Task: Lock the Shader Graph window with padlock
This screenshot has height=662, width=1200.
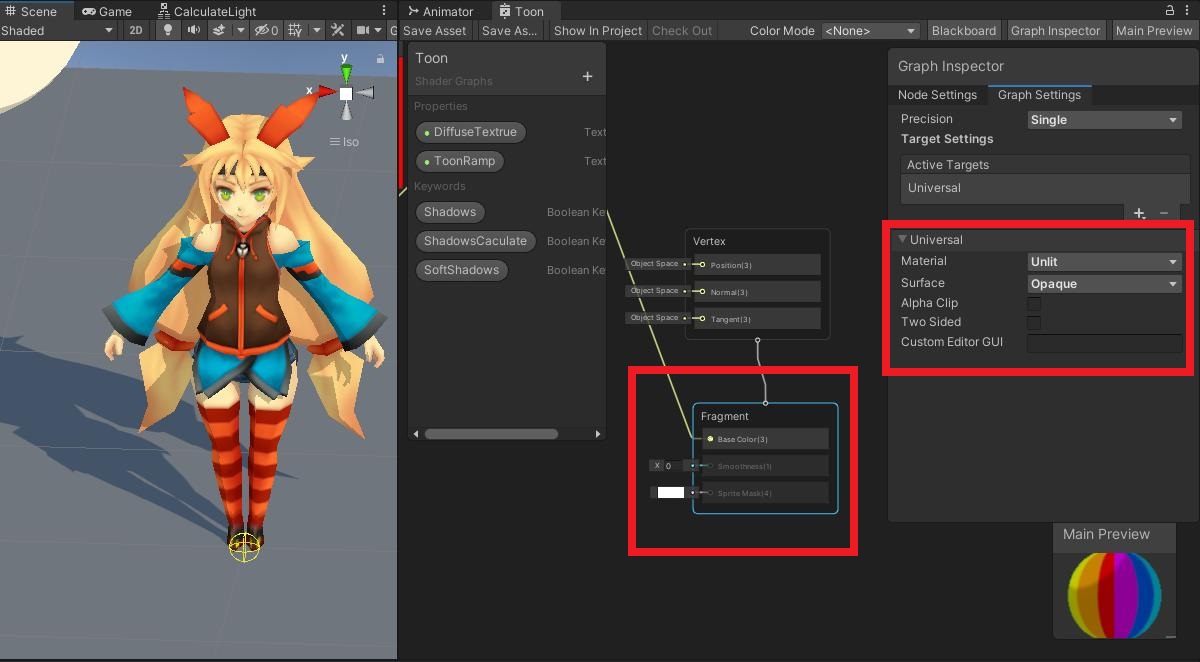Action: click(1171, 10)
